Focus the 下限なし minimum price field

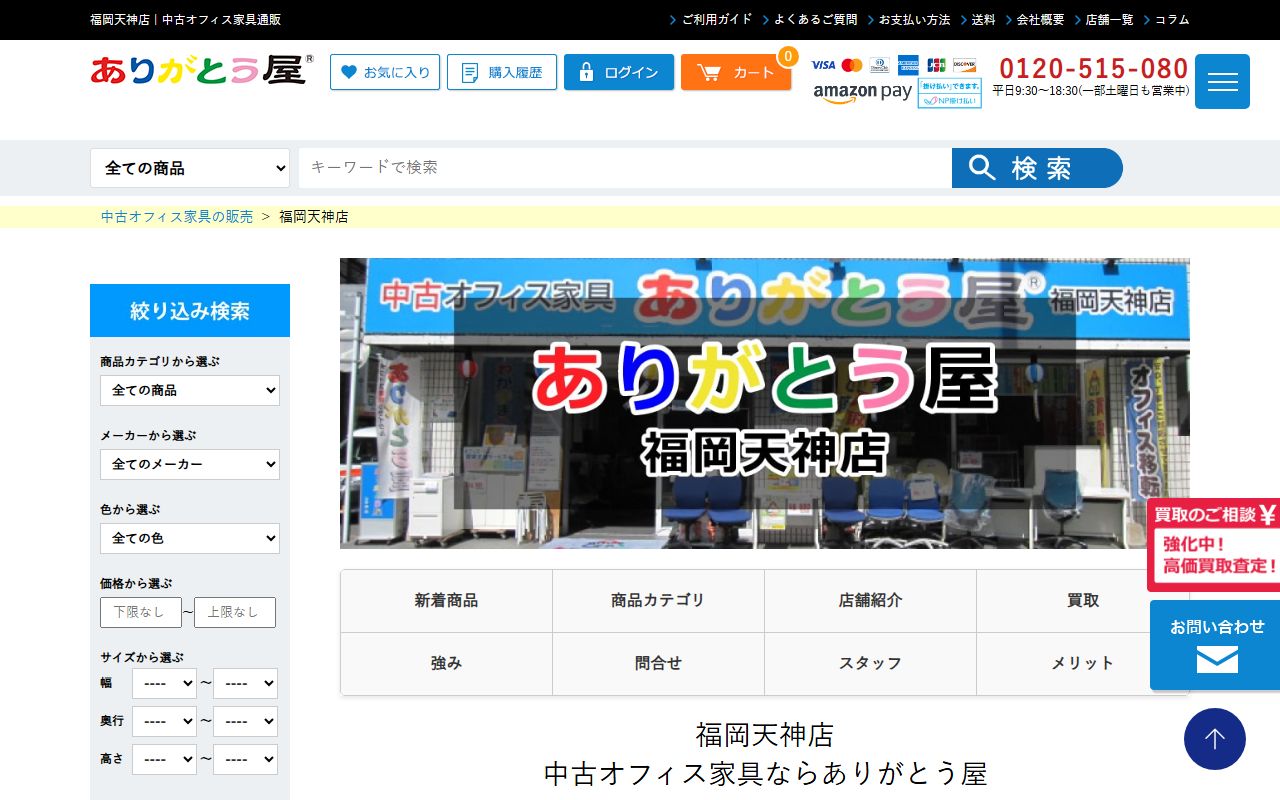(141, 612)
